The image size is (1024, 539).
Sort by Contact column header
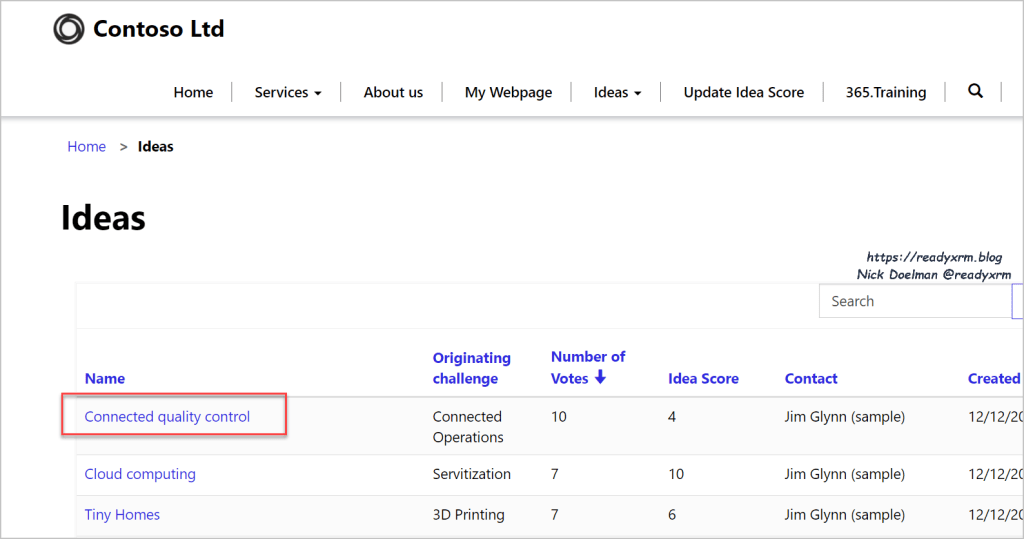[x=811, y=378]
